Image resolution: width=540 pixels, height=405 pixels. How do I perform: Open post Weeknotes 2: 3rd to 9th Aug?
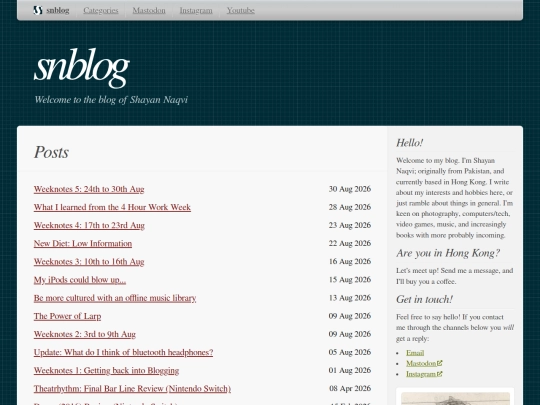(85, 334)
